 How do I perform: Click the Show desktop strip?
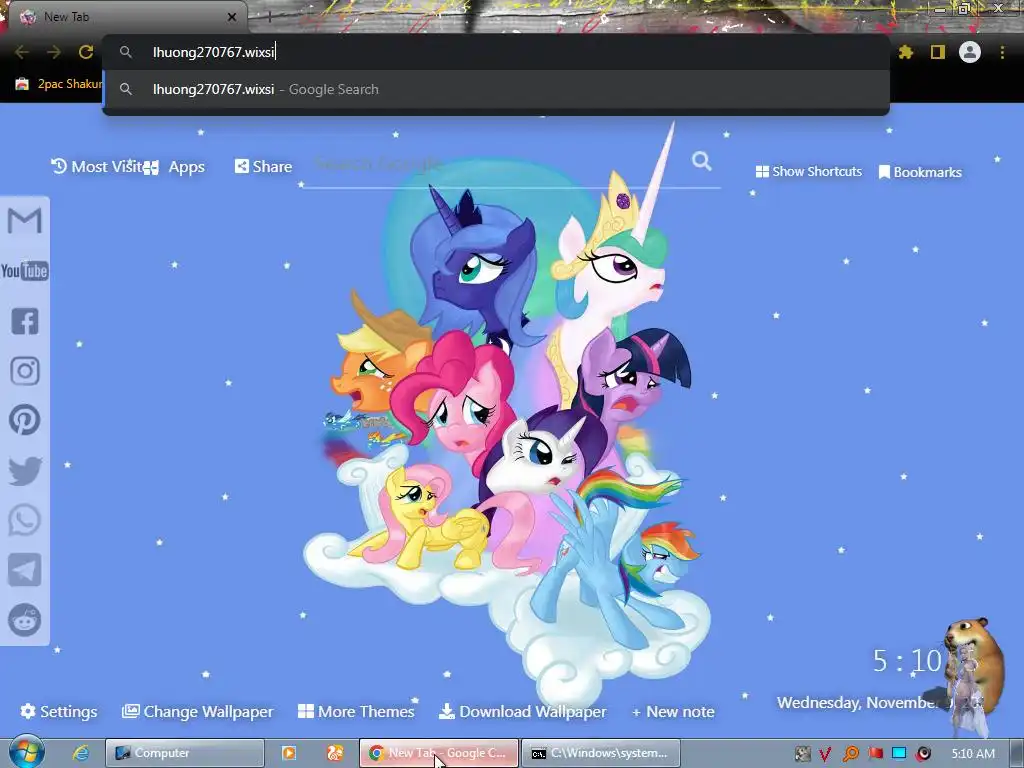(x=1017, y=753)
